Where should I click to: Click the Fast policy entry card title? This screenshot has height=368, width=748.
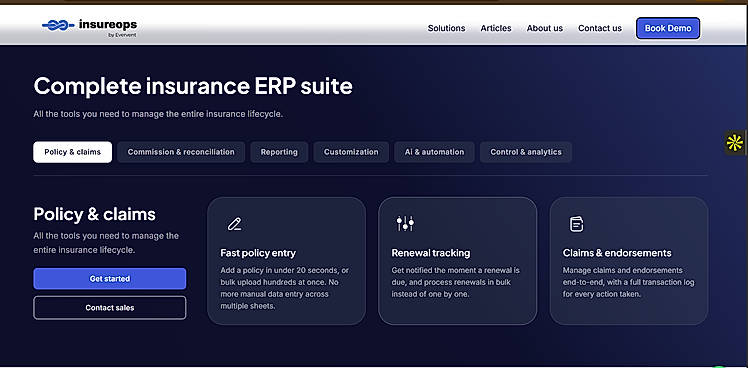tap(258, 253)
